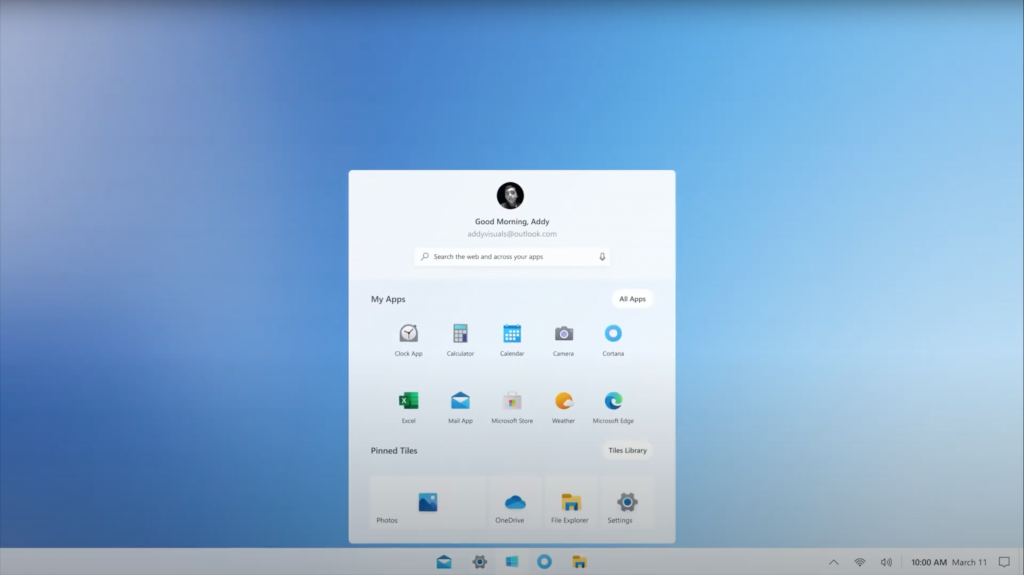
Task: Open the OneDrive pinned tile
Action: pos(515,503)
